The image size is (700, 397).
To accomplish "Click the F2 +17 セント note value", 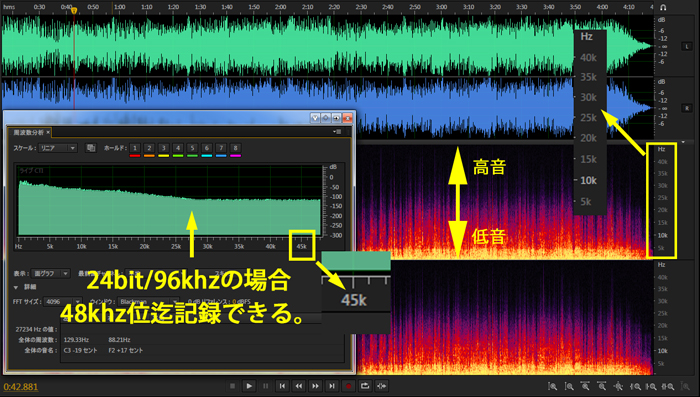I will point(125,351).
